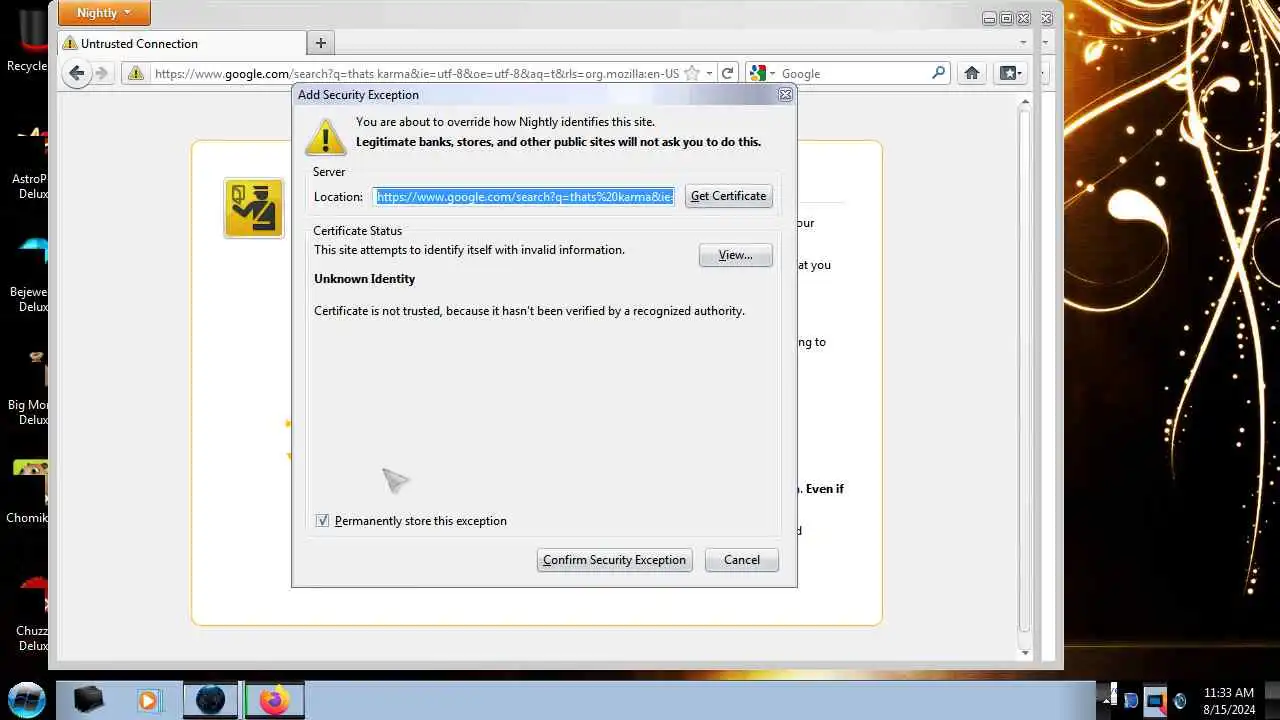Open the black box taskbar app
This screenshot has width=1280, height=720.
tap(89, 700)
